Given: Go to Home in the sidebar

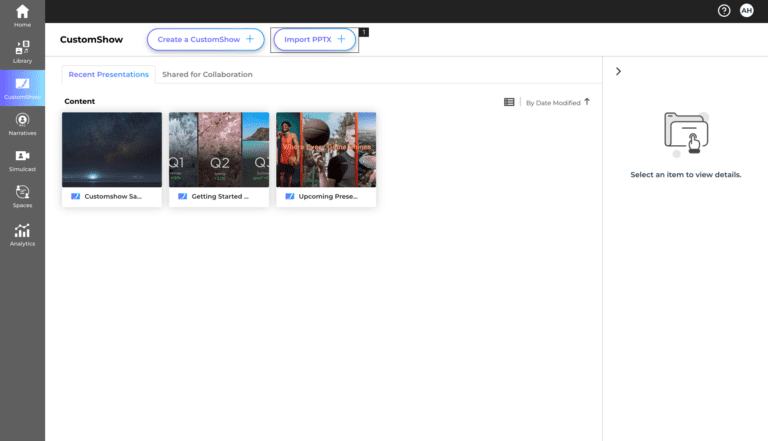Looking at the screenshot, I should tap(22, 16).
